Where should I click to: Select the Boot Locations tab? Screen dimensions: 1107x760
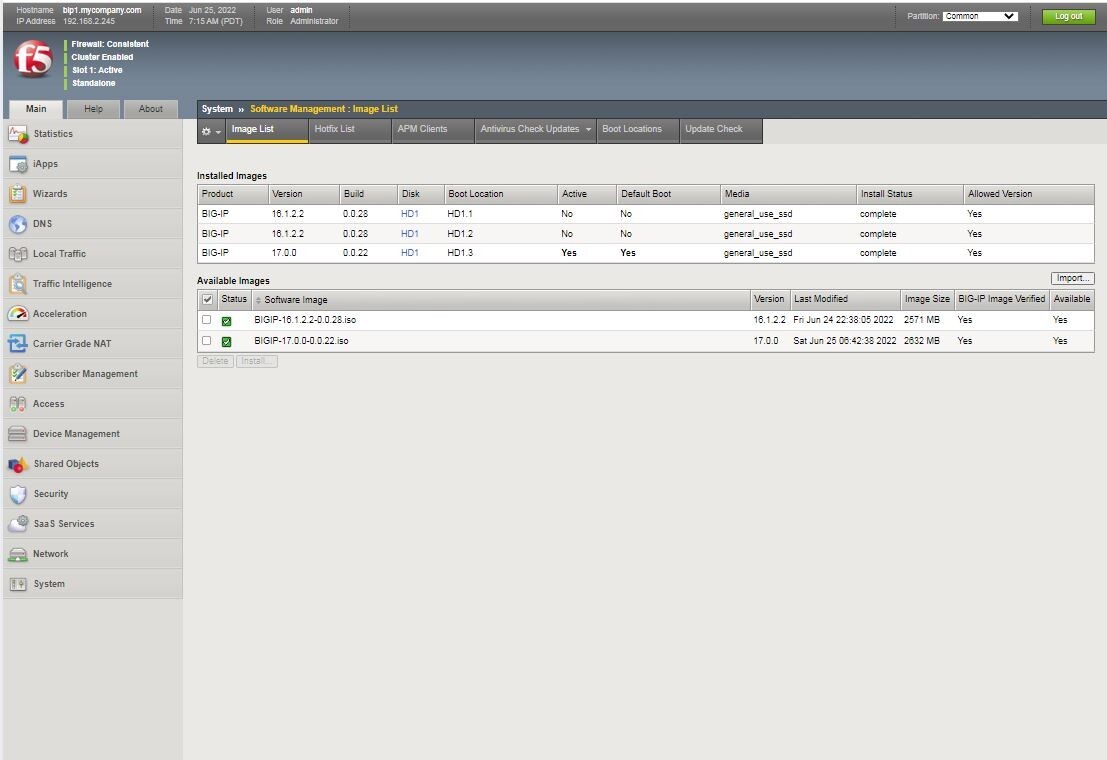pyautogui.click(x=638, y=129)
